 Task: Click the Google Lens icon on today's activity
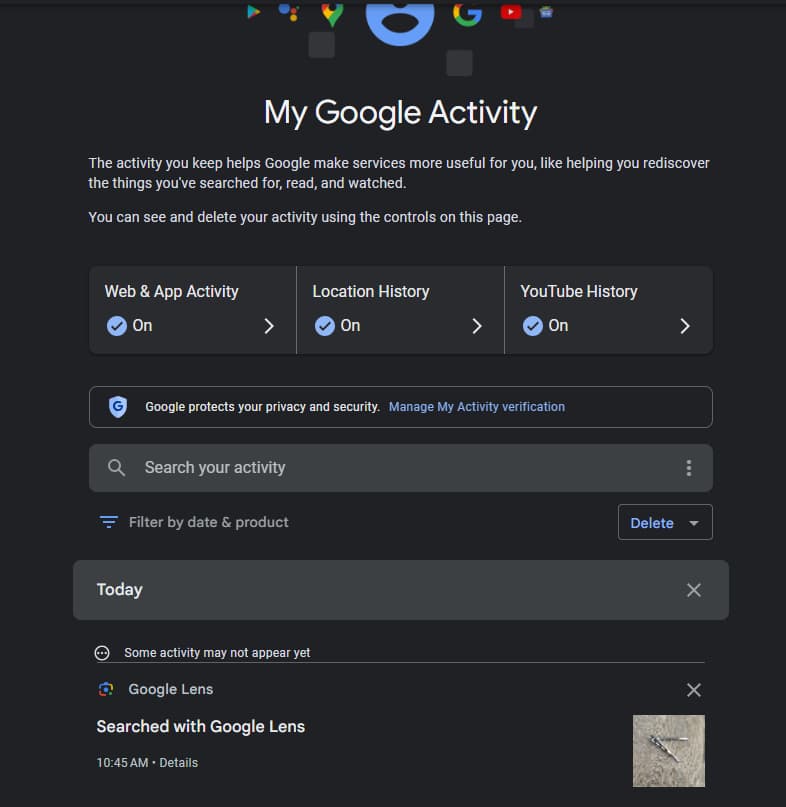(105, 689)
